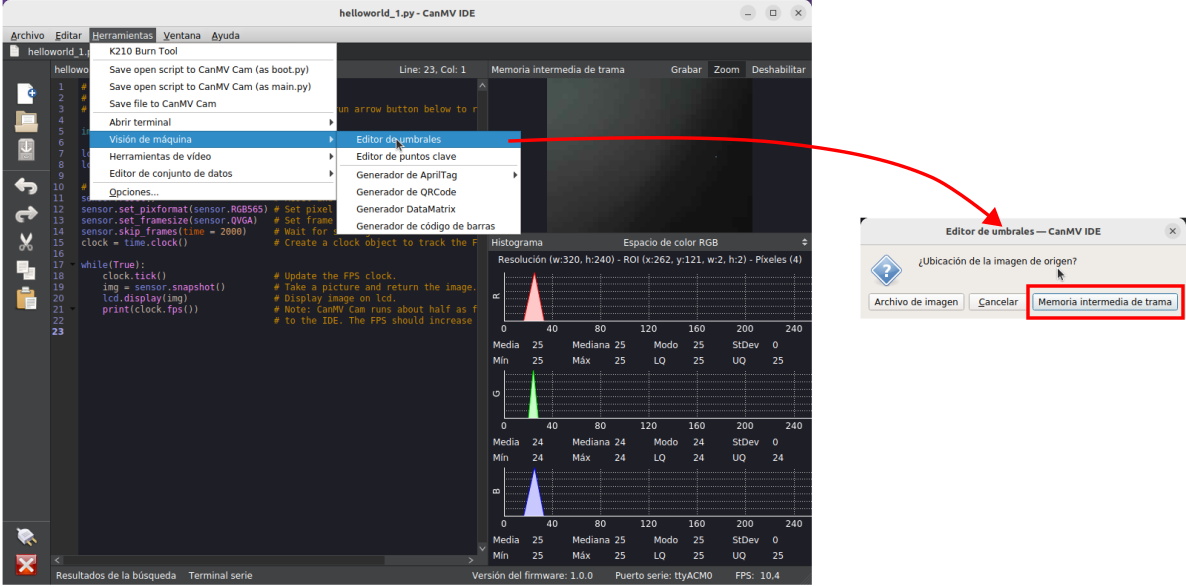Open the Ayuda menu
This screenshot has height=587, width=1186.
pos(226,36)
